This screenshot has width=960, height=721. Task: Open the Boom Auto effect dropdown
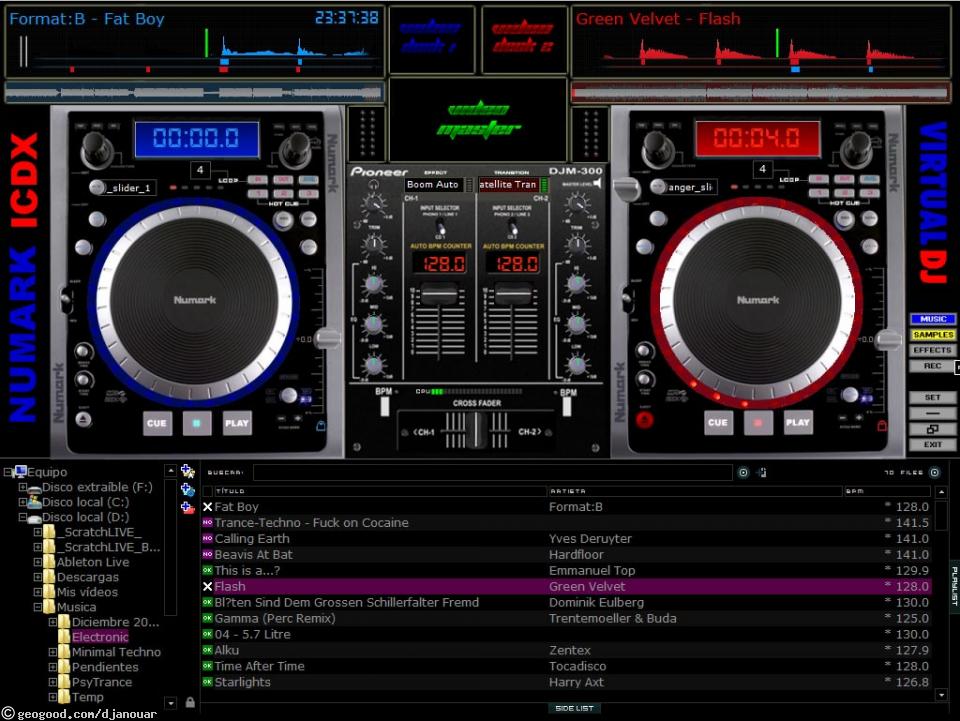tap(434, 185)
